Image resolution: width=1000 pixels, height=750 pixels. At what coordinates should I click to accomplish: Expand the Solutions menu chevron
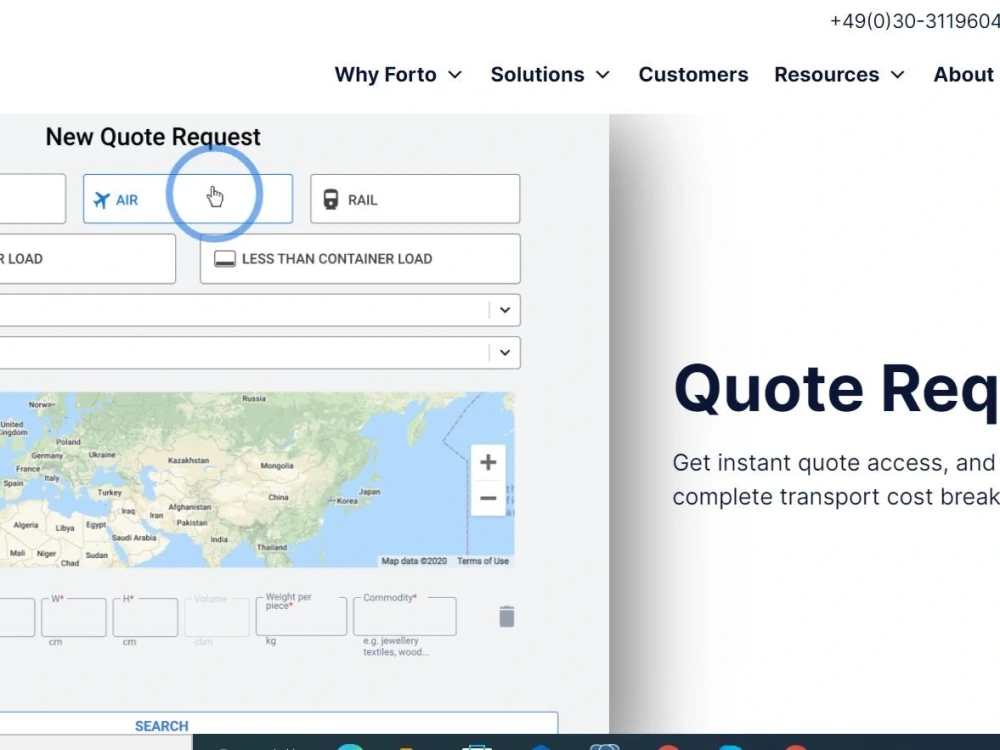click(603, 75)
